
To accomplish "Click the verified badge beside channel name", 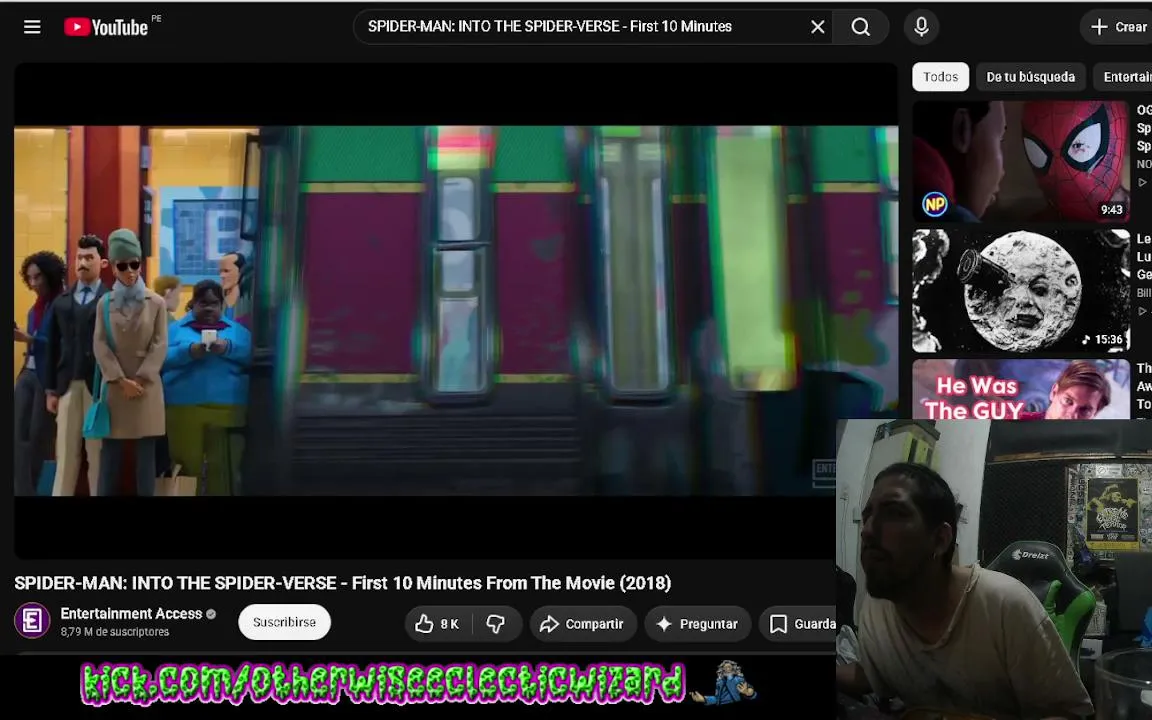I will (x=212, y=614).
